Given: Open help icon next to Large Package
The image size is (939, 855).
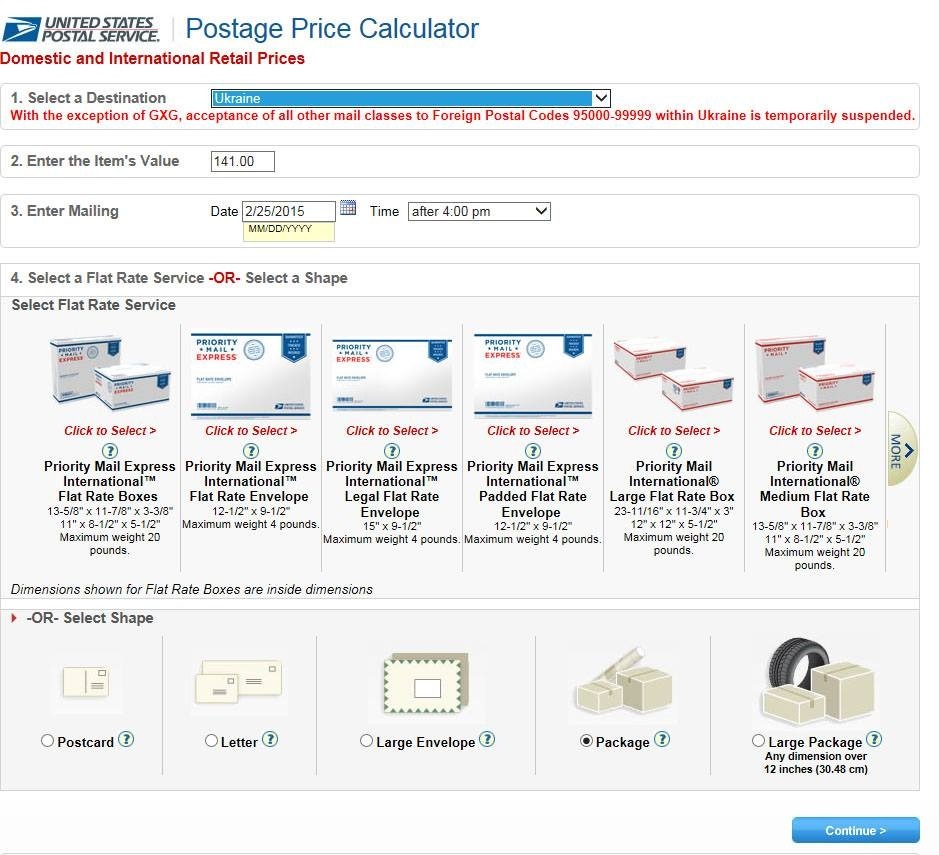Looking at the screenshot, I should click(874, 740).
